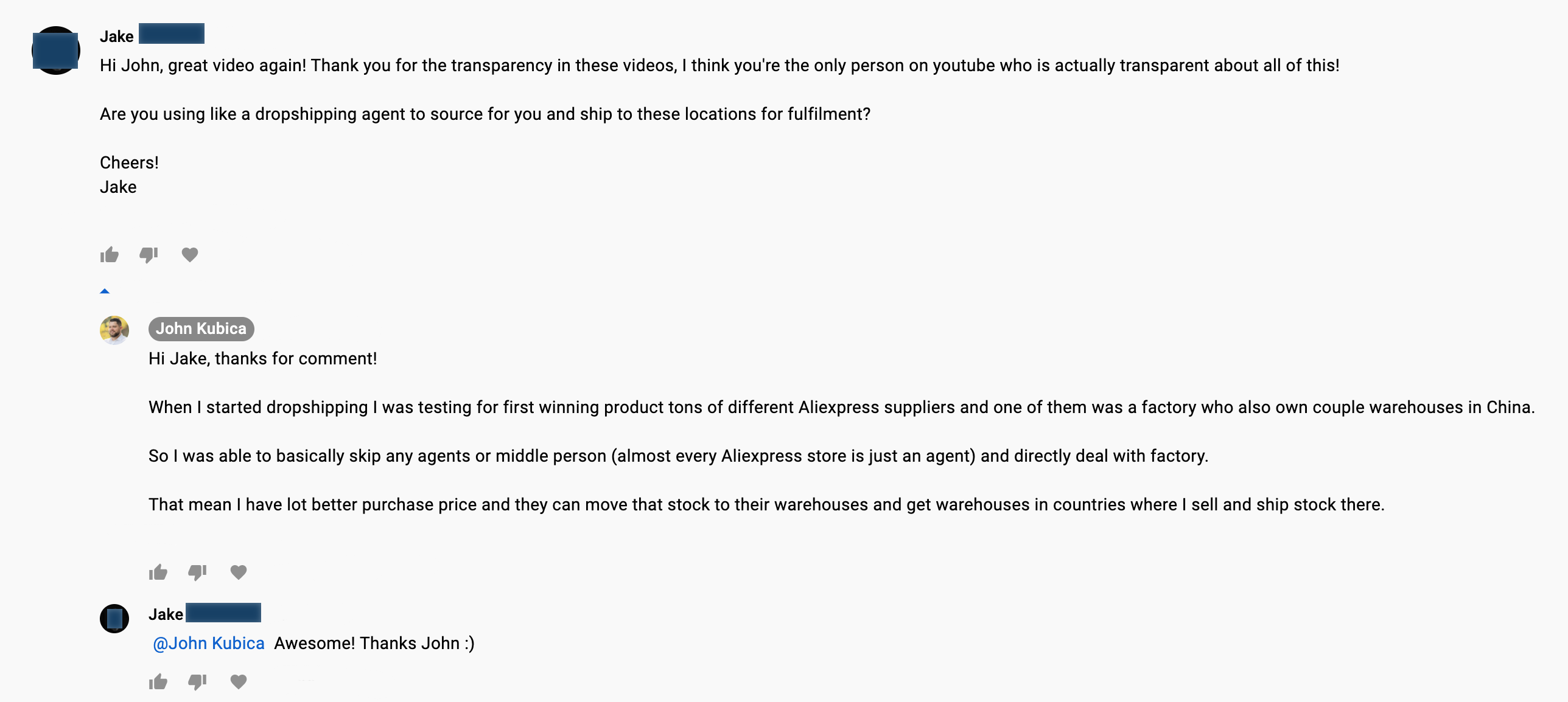Dislike Jake's "Awesome! Thanks John" reply
Image resolution: width=1568 pixels, height=702 pixels.
click(x=197, y=682)
